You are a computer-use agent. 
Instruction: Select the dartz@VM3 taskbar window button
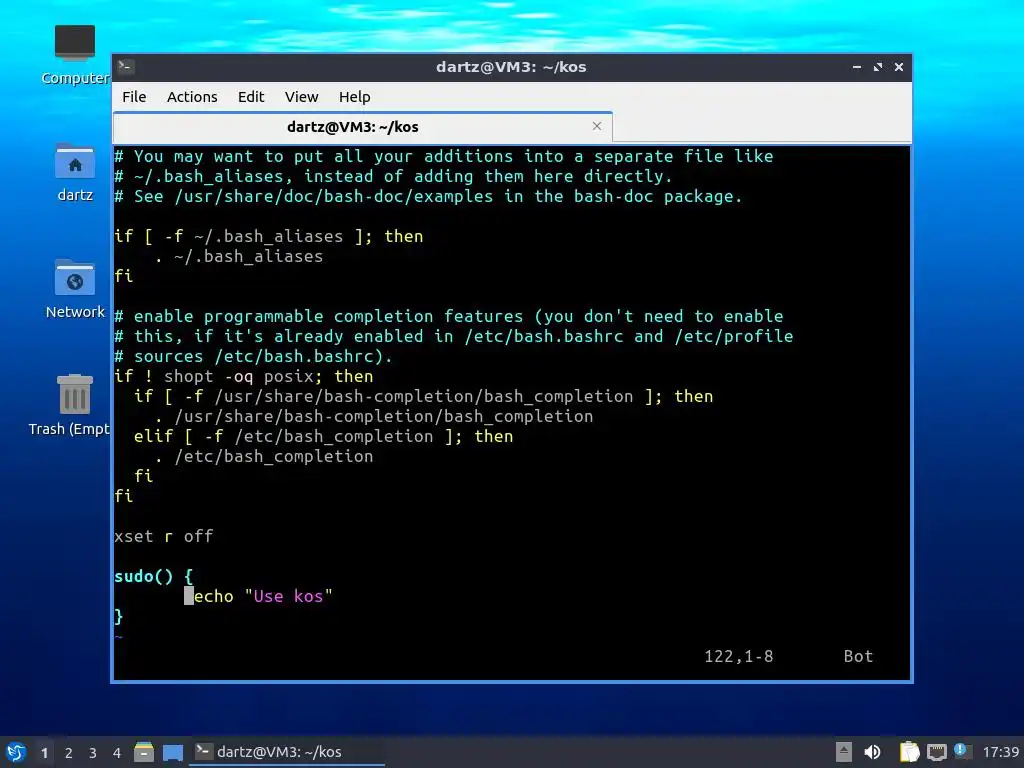(286, 752)
